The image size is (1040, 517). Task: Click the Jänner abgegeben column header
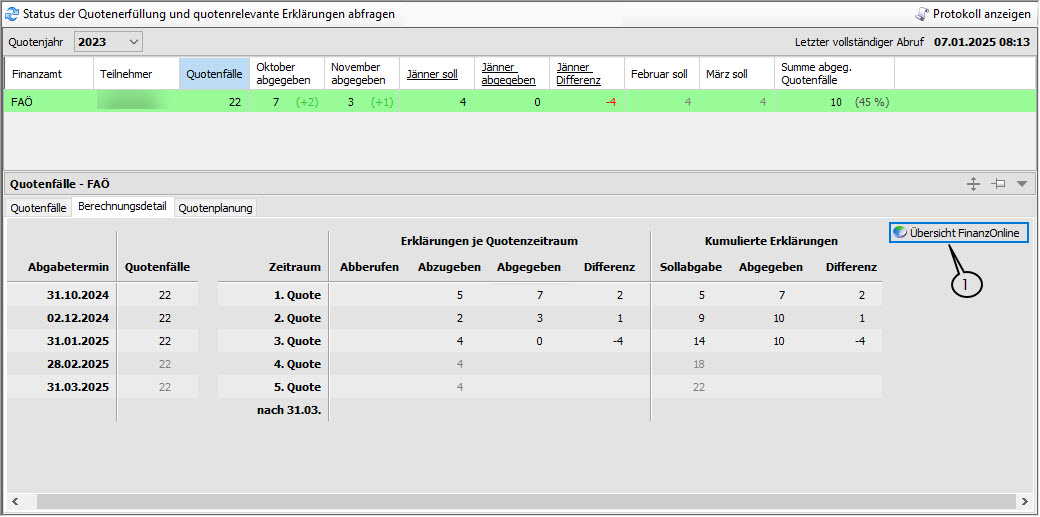point(508,74)
